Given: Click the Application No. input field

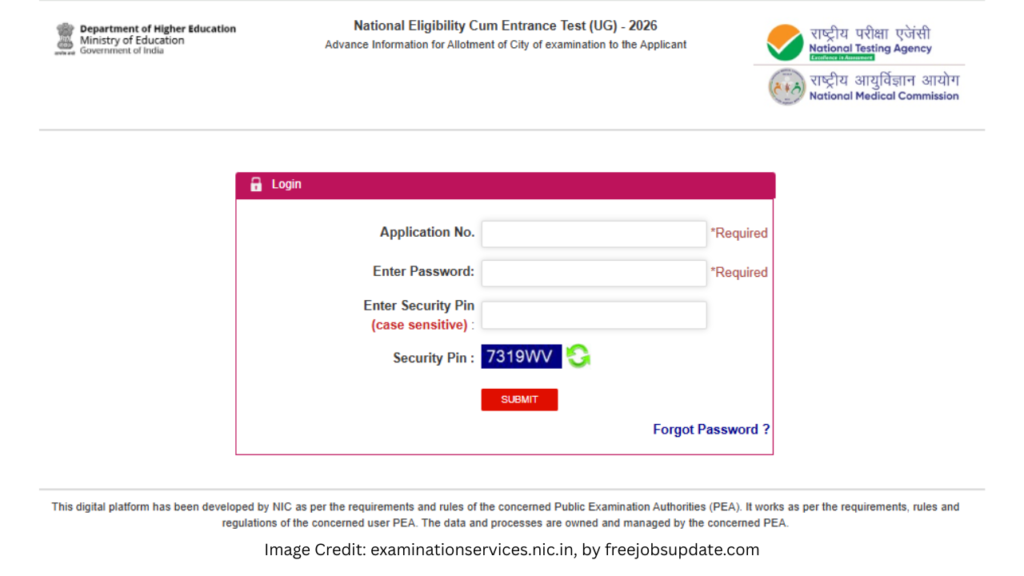Looking at the screenshot, I should pos(593,234).
